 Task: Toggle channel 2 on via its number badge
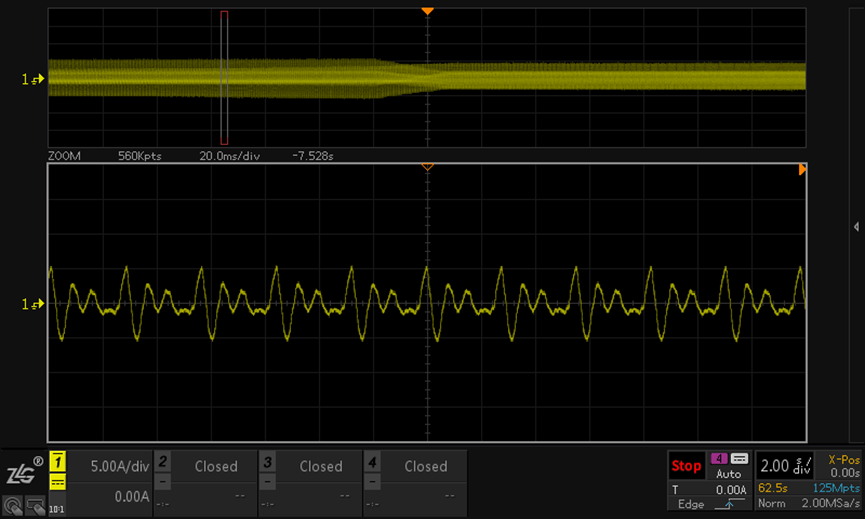(x=163, y=461)
